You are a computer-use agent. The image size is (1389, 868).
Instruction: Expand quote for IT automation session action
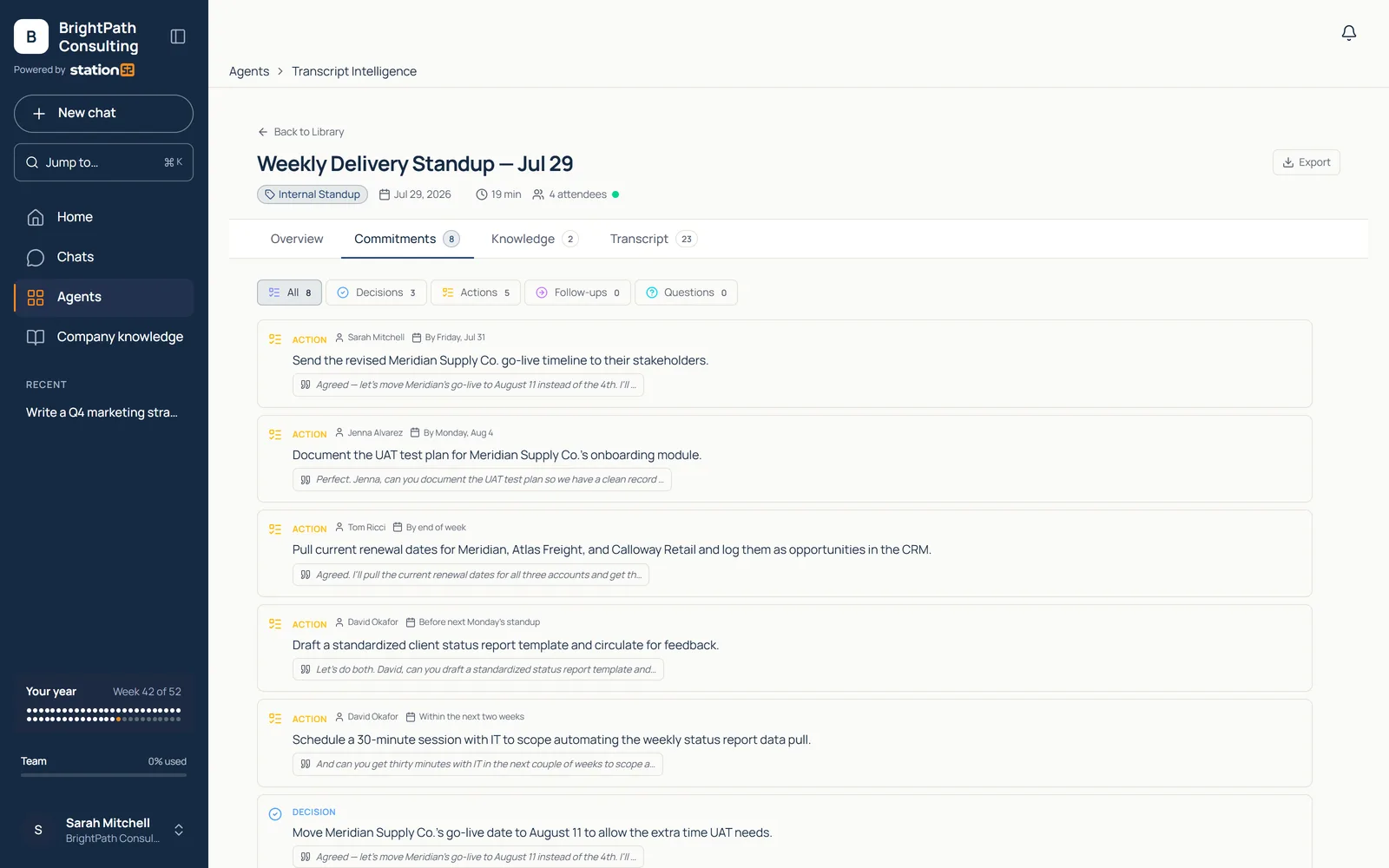477,764
